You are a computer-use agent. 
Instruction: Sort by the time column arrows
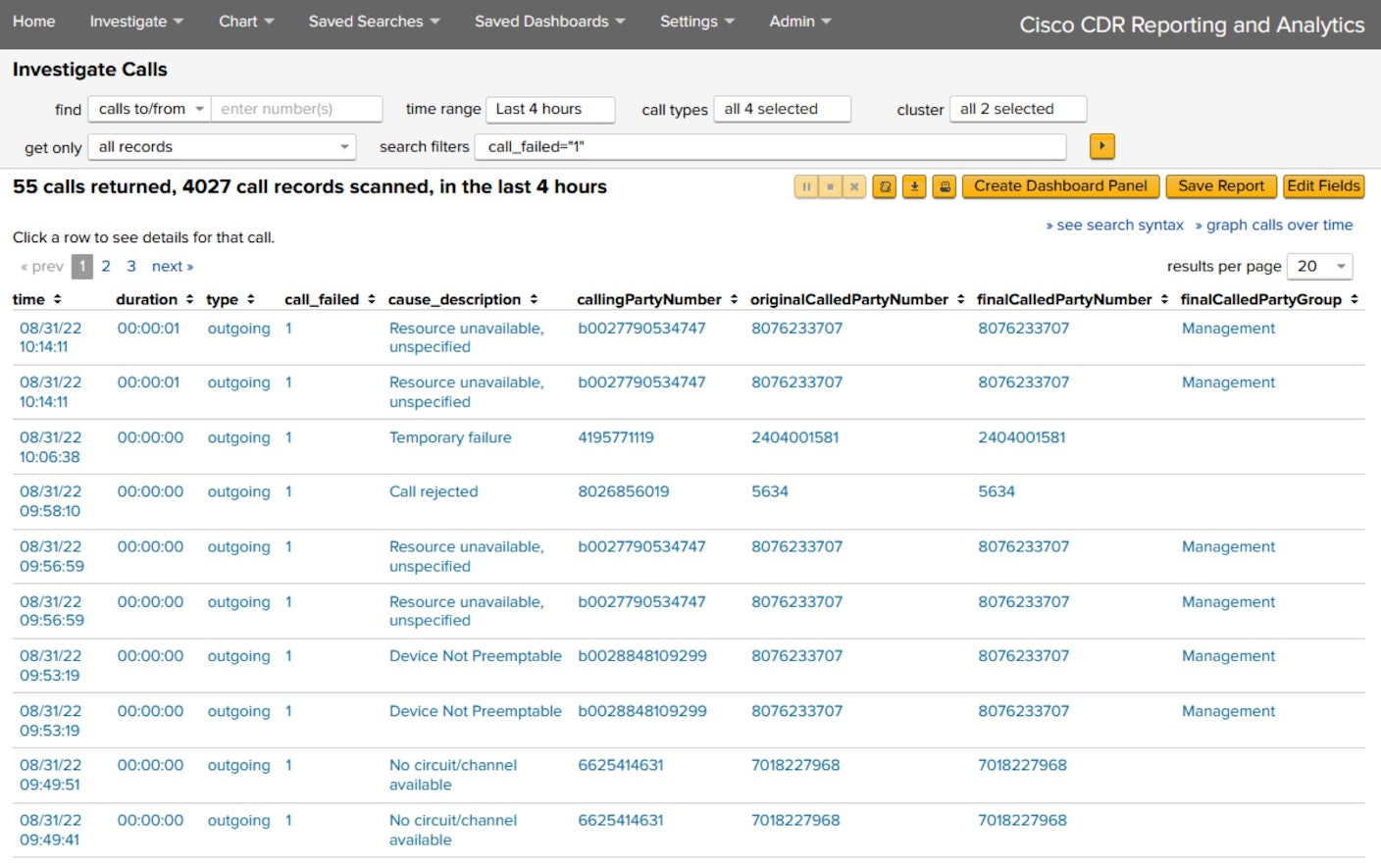pos(57,299)
